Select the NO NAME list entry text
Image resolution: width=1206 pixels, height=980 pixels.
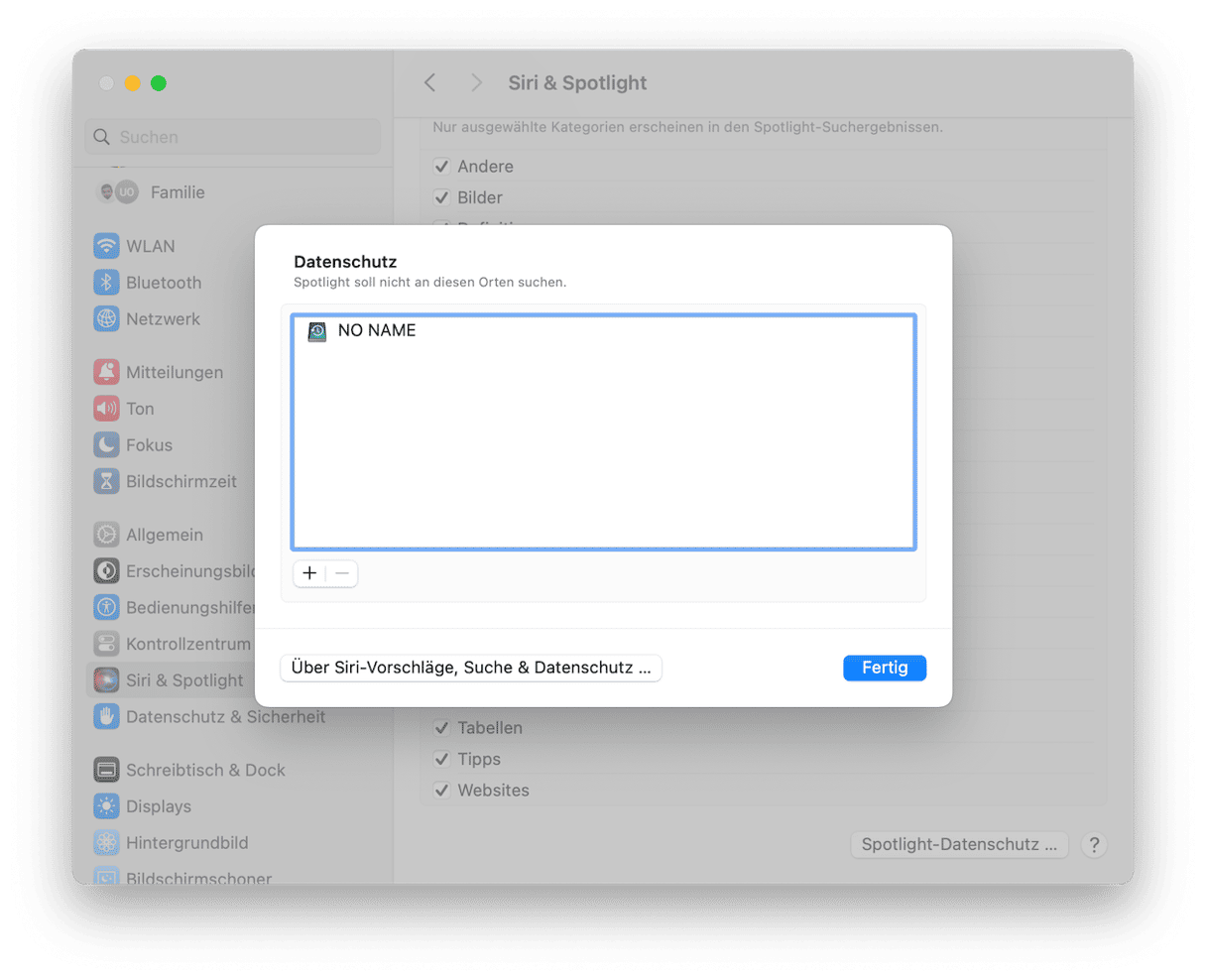click(x=377, y=330)
